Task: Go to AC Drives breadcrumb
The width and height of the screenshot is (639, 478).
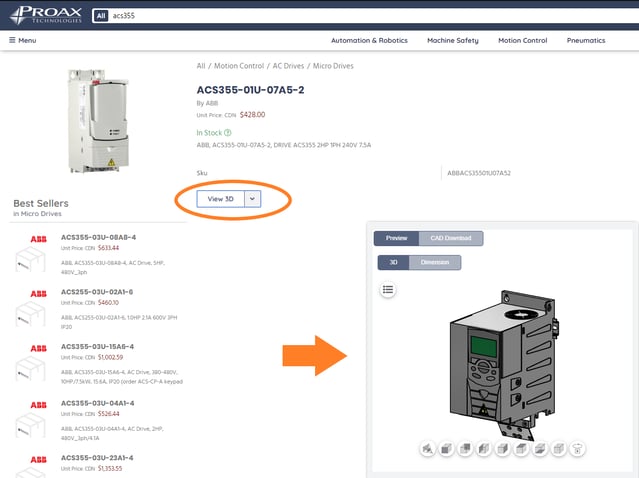Action: coord(288,66)
